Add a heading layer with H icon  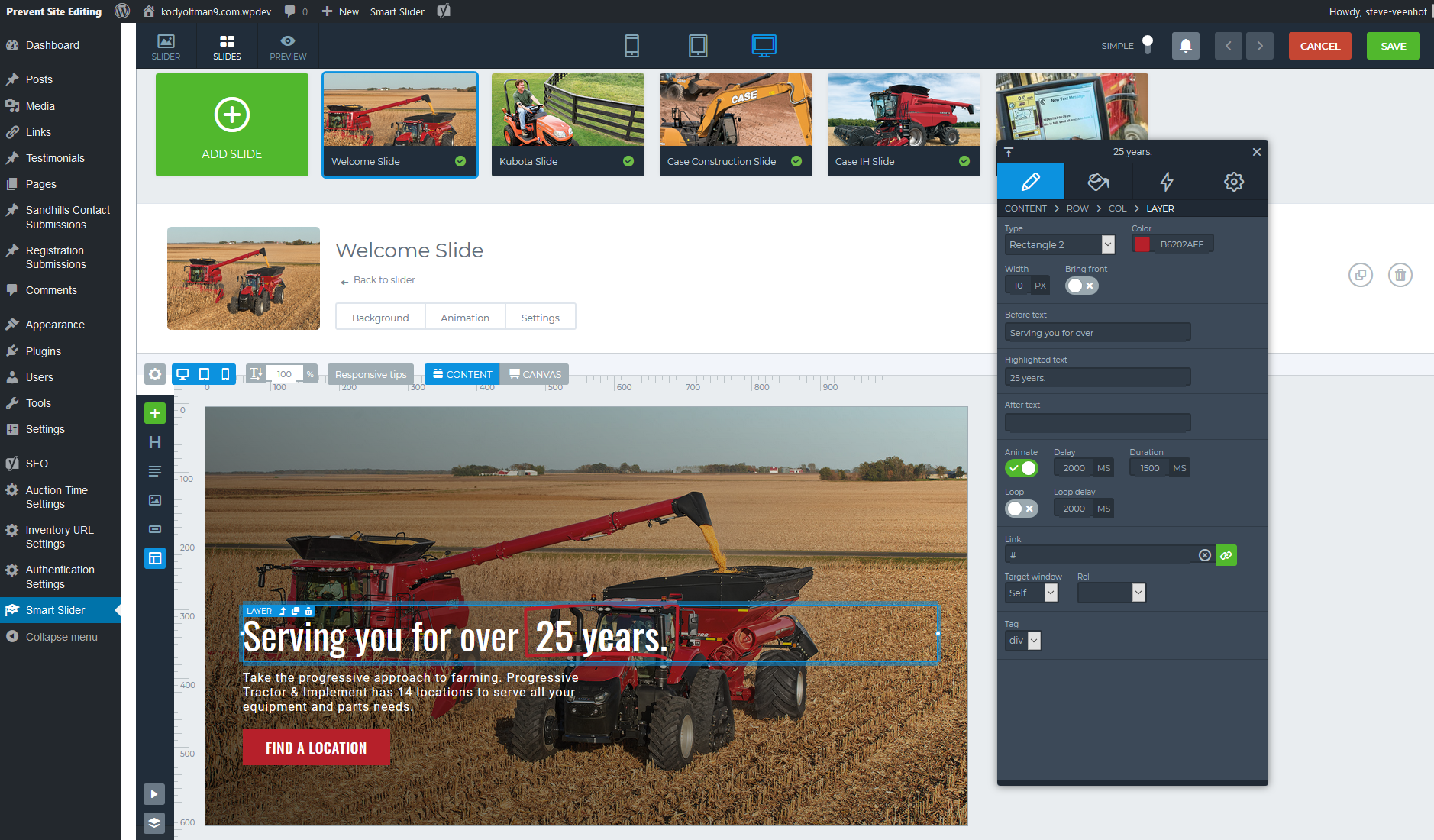155,442
